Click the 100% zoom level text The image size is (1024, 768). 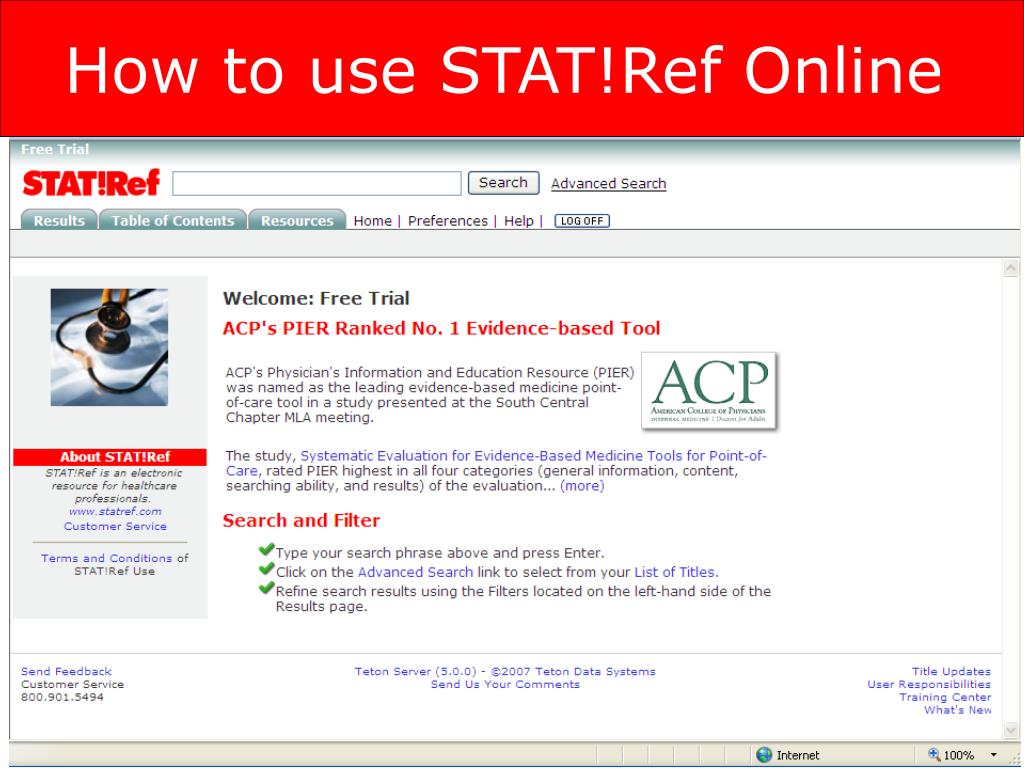click(x=959, y=756)
